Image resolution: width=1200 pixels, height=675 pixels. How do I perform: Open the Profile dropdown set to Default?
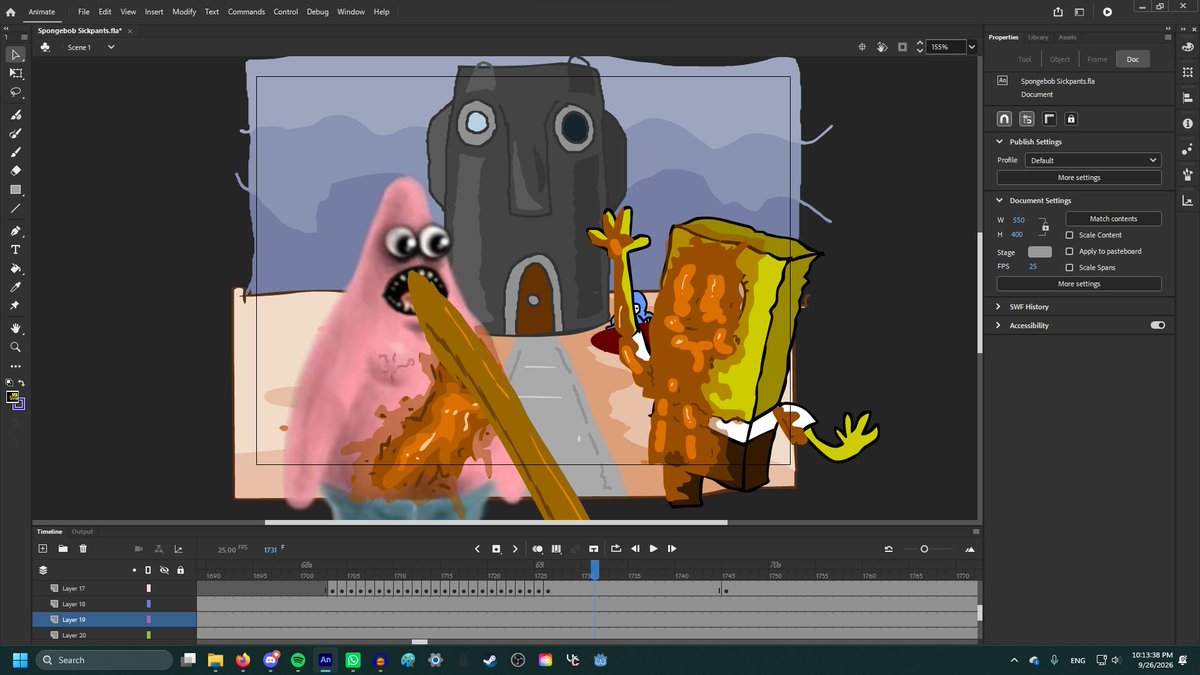(x=1093, y=160)
